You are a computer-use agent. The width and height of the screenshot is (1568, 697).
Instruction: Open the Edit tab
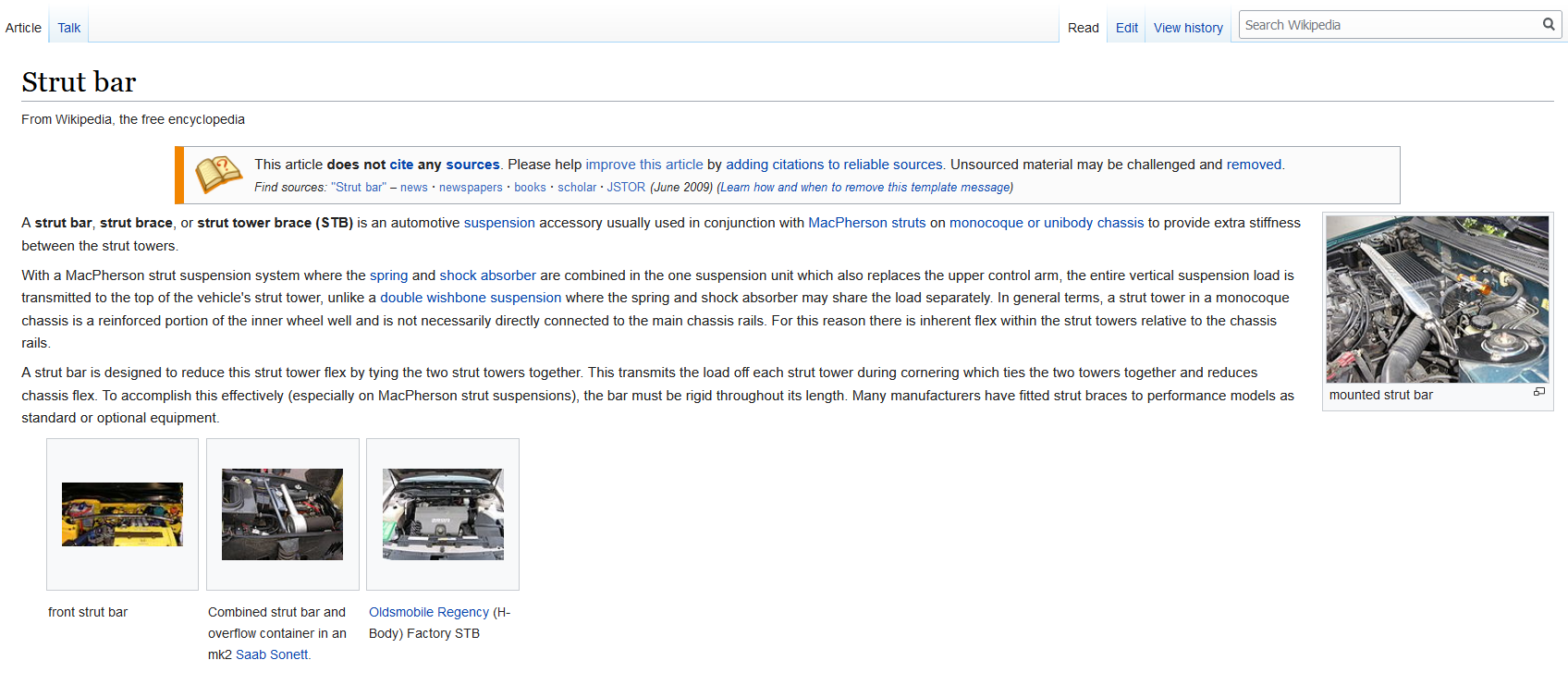point(1126,28)
